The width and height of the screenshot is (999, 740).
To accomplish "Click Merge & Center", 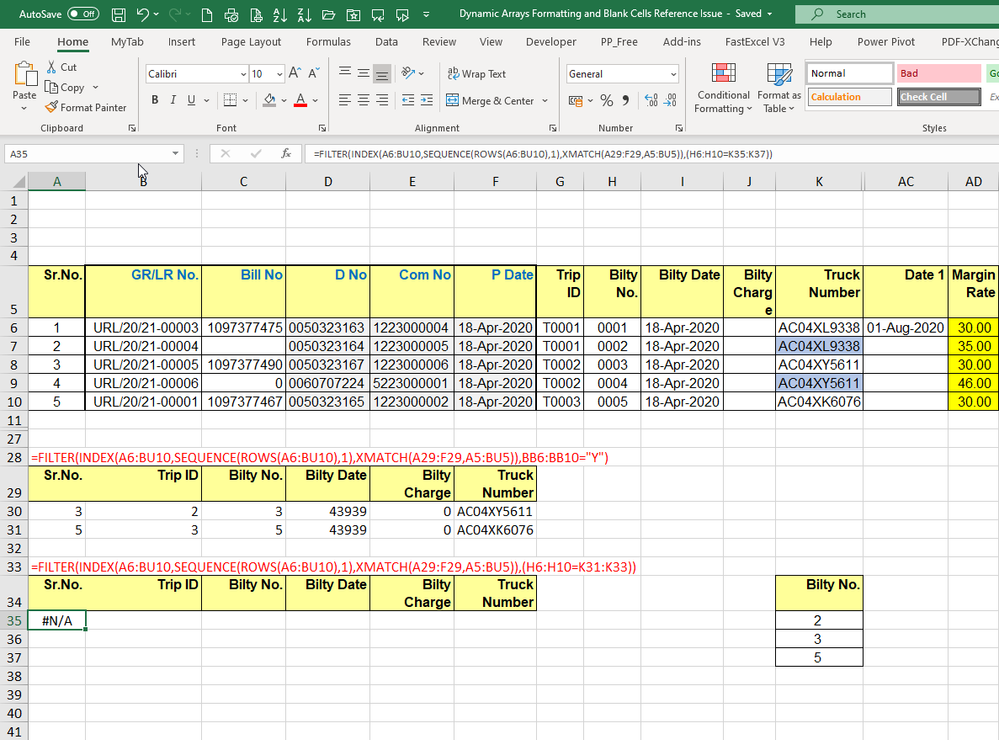I will (x=490, y=101).
